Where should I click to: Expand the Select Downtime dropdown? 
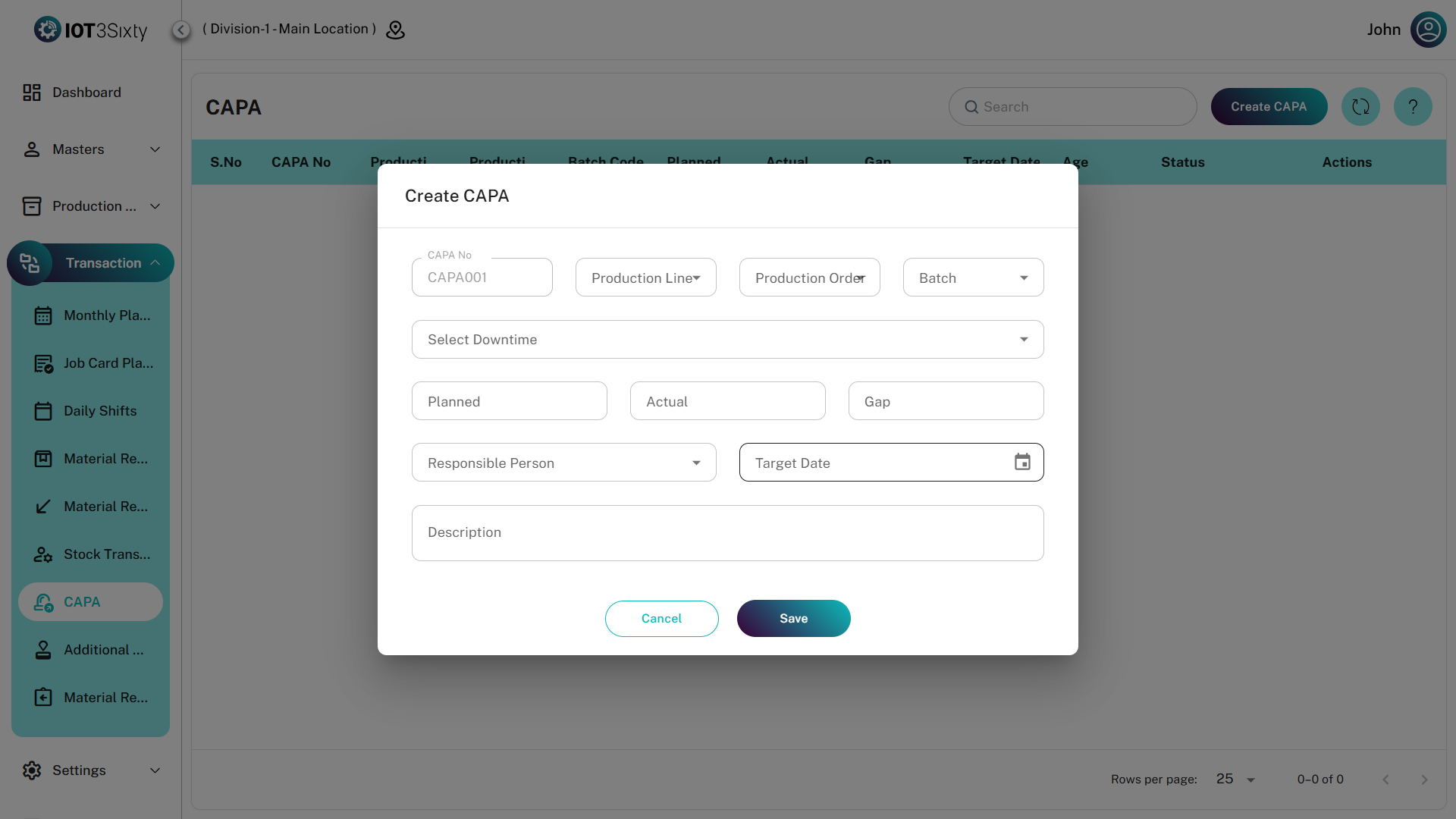[727, 340]
